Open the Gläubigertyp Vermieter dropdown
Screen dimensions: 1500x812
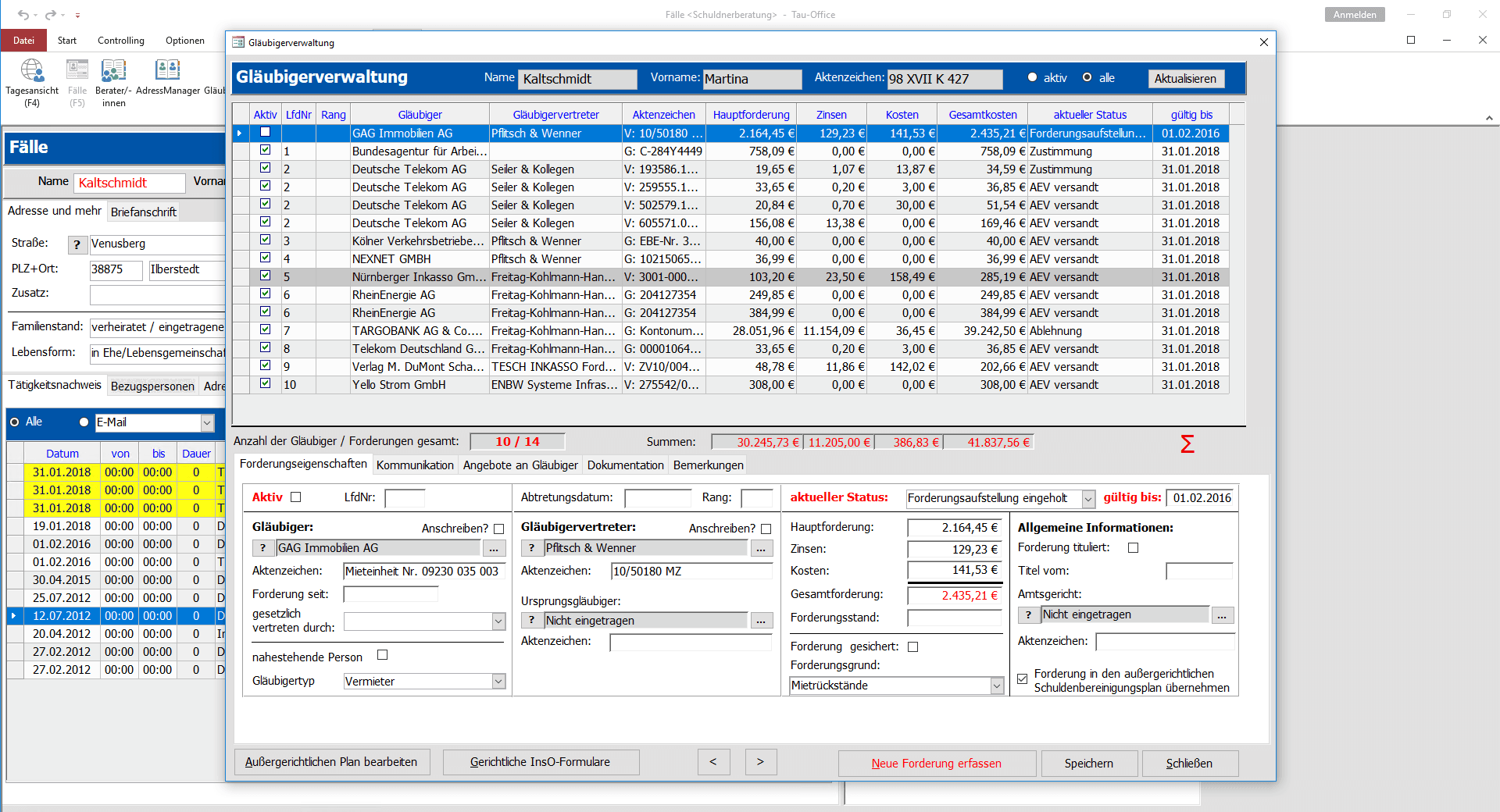coord(498,682)
